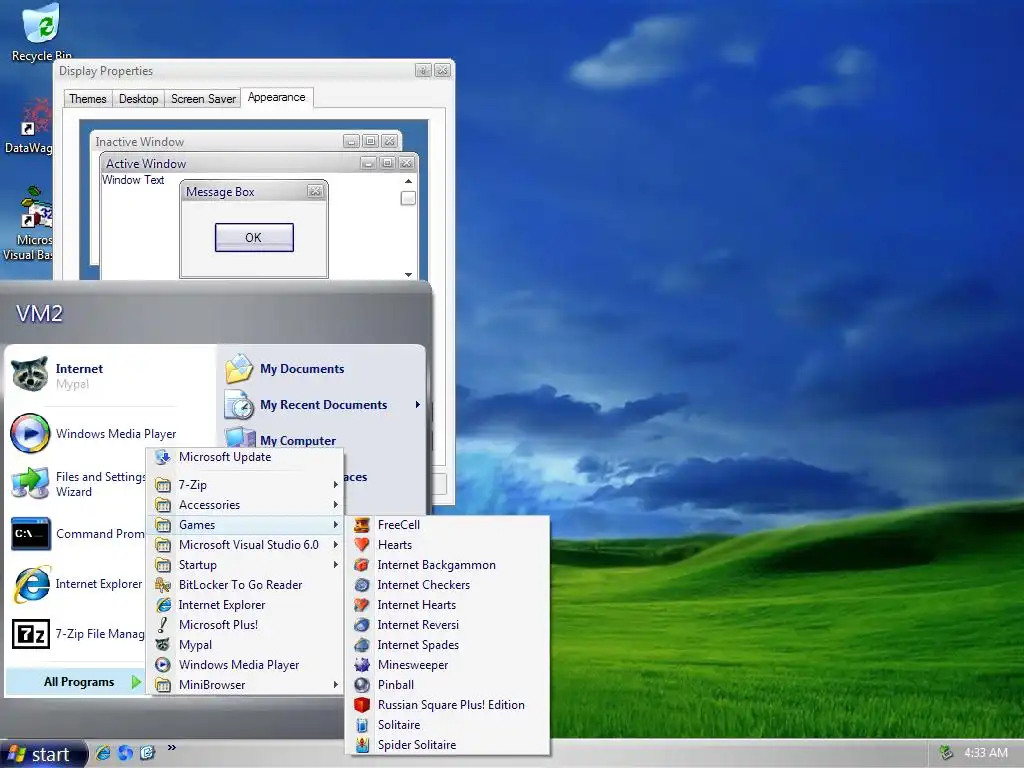Launch Internet Hearts
Image resolution: width=1024 pixels, height=768 pixels.
point(449,605)
